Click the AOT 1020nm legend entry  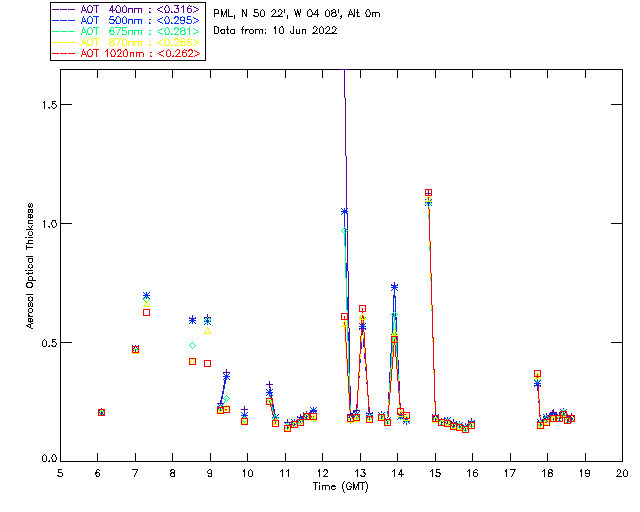point(127,53)
